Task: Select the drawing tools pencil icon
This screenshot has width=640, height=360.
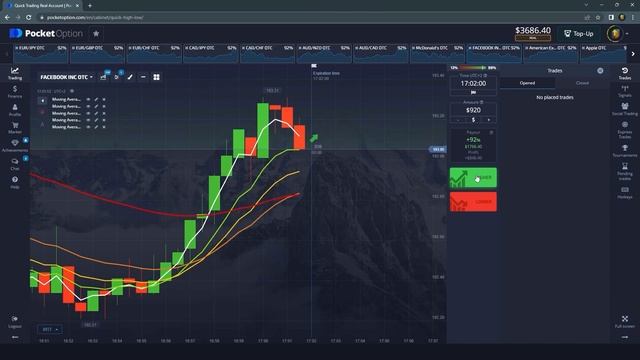Action: click(130, 77)
